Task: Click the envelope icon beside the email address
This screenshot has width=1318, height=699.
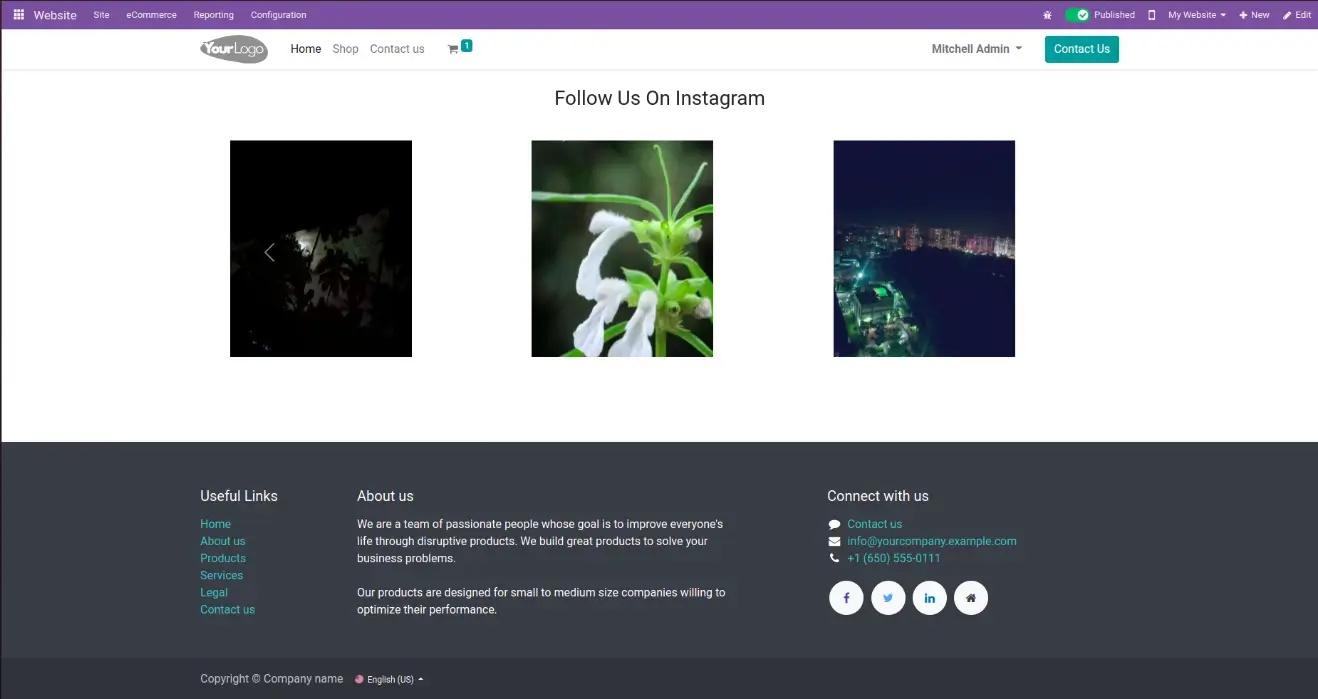Action: pos(835,541)
